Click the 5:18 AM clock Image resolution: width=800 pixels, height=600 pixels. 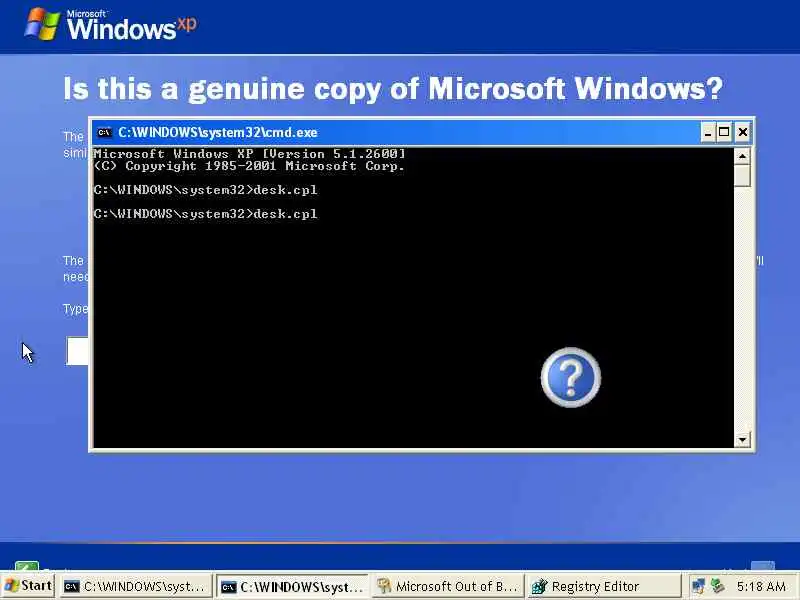pos(761,587)
